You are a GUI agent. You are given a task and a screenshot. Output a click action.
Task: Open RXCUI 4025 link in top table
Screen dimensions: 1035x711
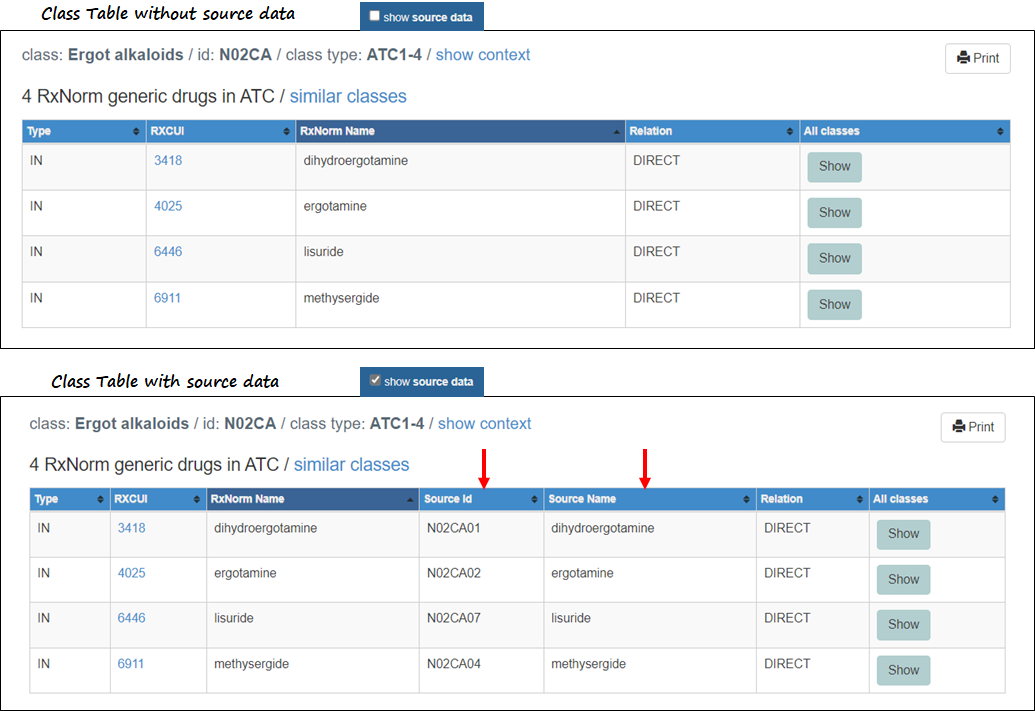(168, 206)
